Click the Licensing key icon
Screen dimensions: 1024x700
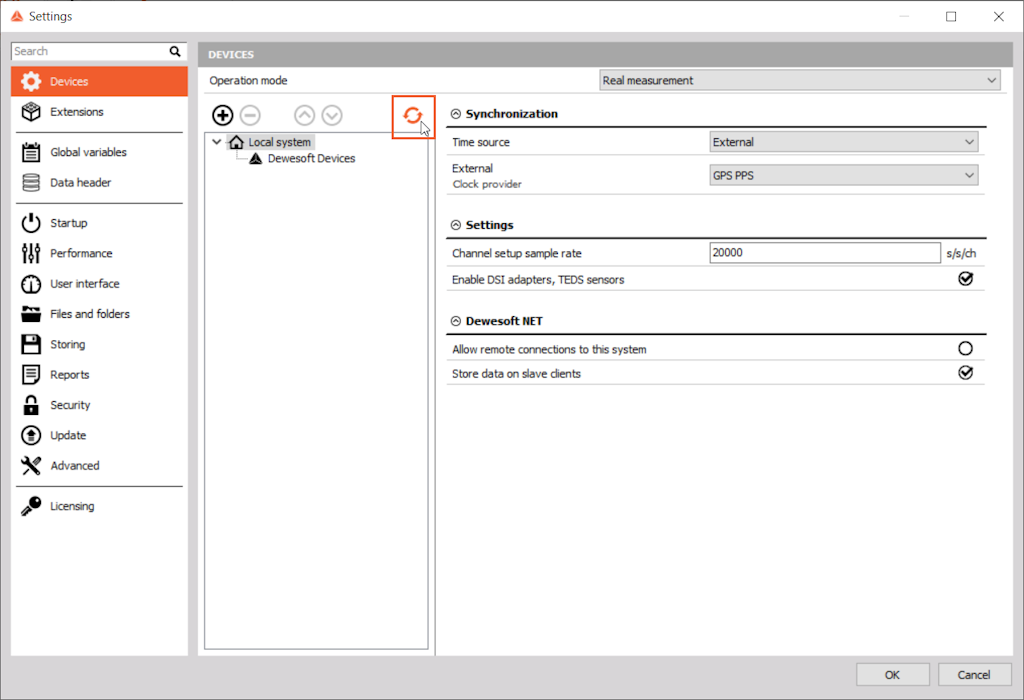(x=31, y=506)
